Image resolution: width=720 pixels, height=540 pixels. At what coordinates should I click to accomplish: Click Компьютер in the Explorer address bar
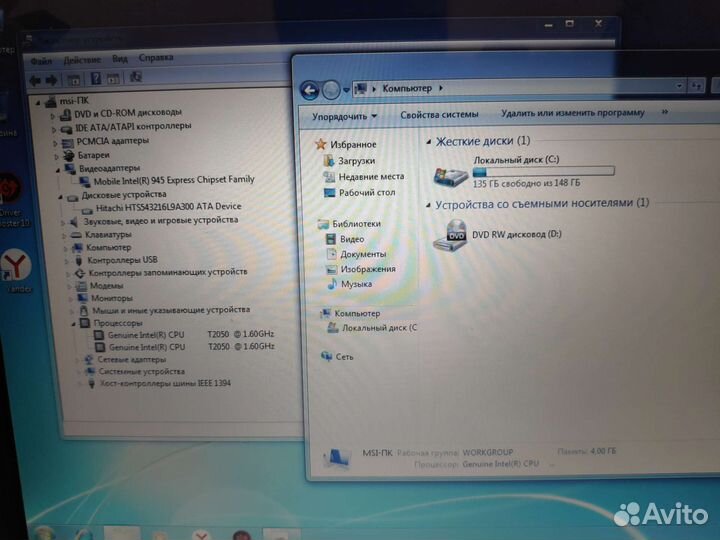pyautogui.click(x=407, y=88)
